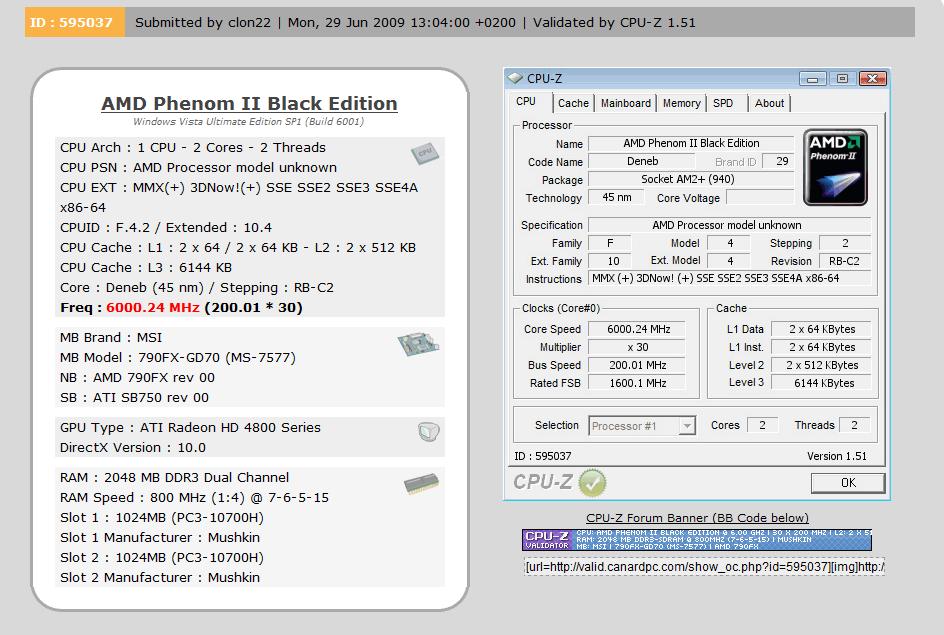
Task: Click the Cores count field
Action: coord(762,426)
